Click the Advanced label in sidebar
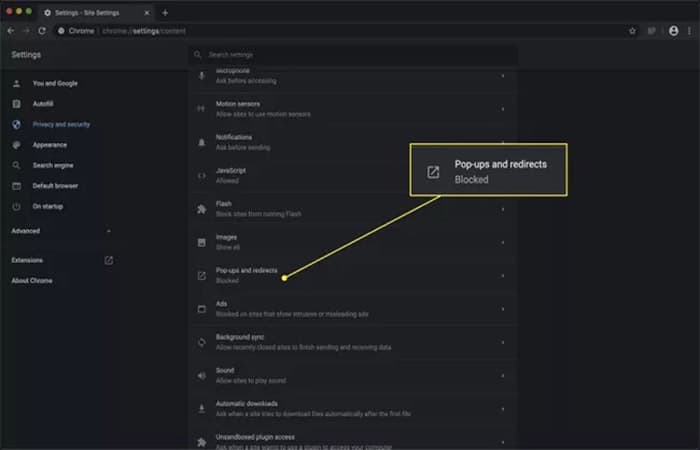This screenshot has height=450, width=700. tap(25, 231)
